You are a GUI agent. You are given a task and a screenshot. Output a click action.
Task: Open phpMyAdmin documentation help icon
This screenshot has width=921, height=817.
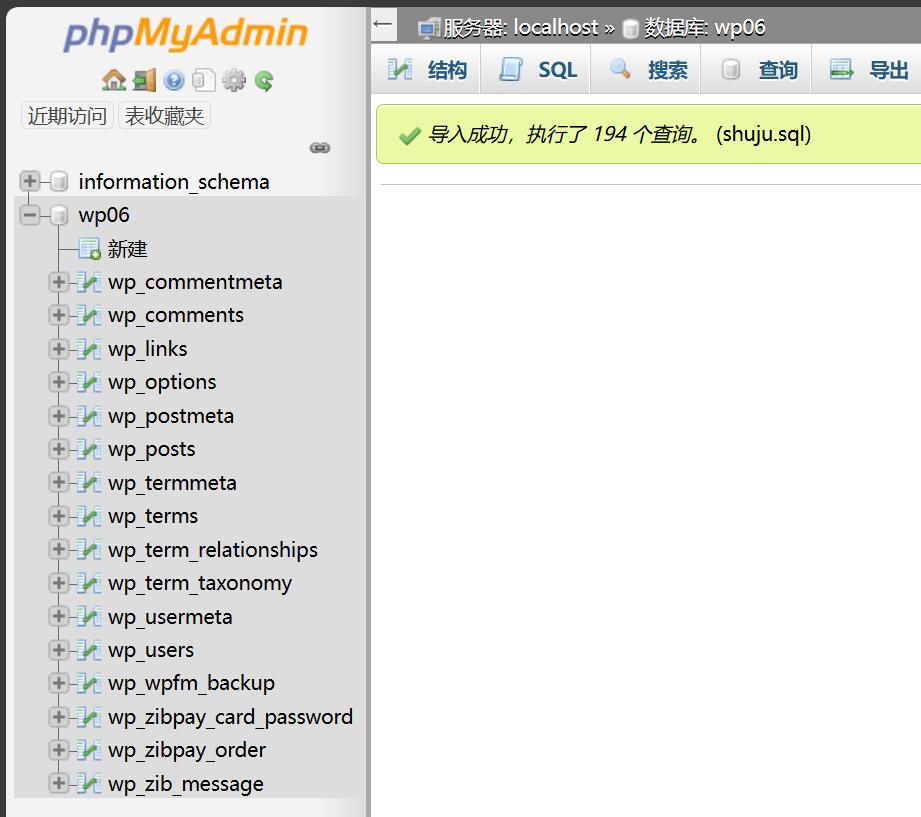[174, 81]
